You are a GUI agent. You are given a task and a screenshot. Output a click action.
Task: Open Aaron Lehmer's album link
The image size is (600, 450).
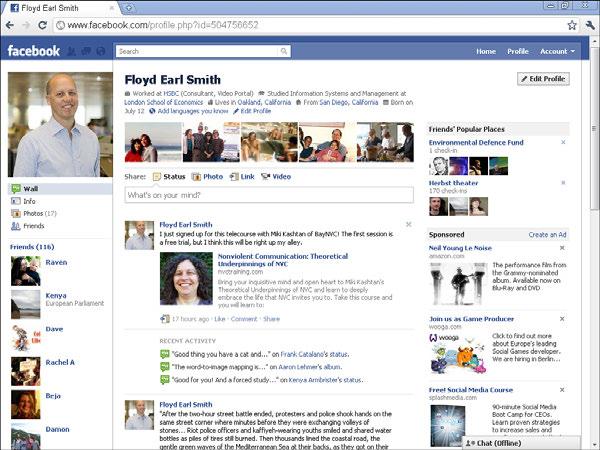310,367
